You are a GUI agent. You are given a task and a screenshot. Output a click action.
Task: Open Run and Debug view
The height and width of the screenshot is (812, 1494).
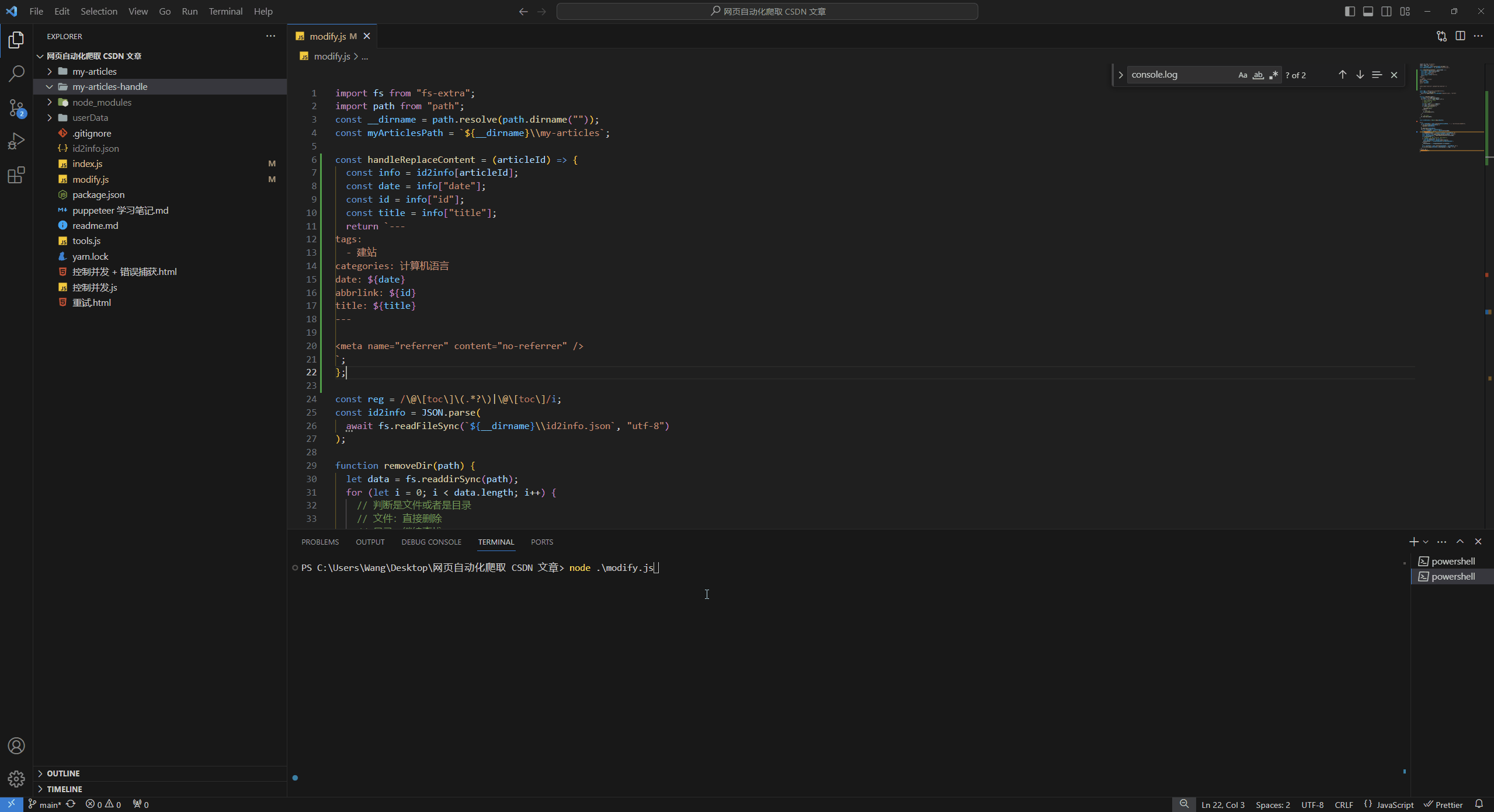point(16,141)
